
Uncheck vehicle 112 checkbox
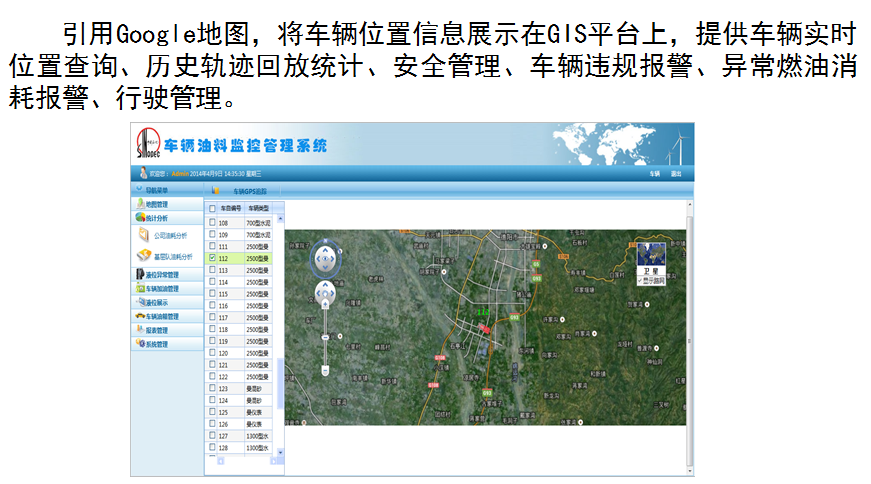pyautogui.click(x=212, y=258)
